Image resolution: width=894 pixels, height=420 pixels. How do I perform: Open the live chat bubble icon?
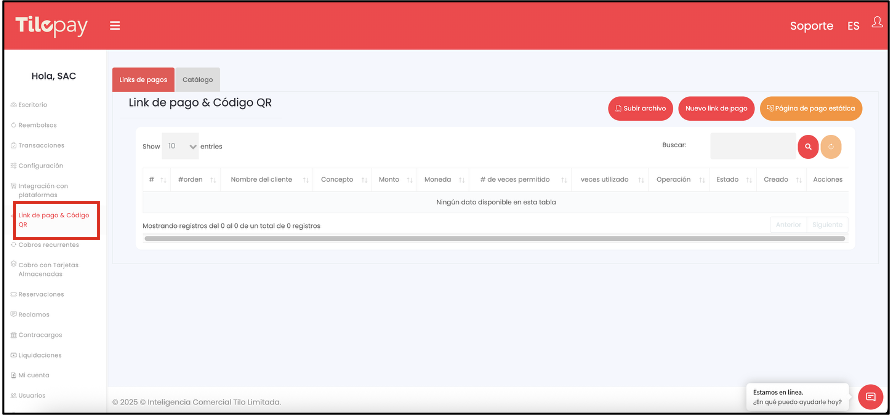[x=870, y=396]
